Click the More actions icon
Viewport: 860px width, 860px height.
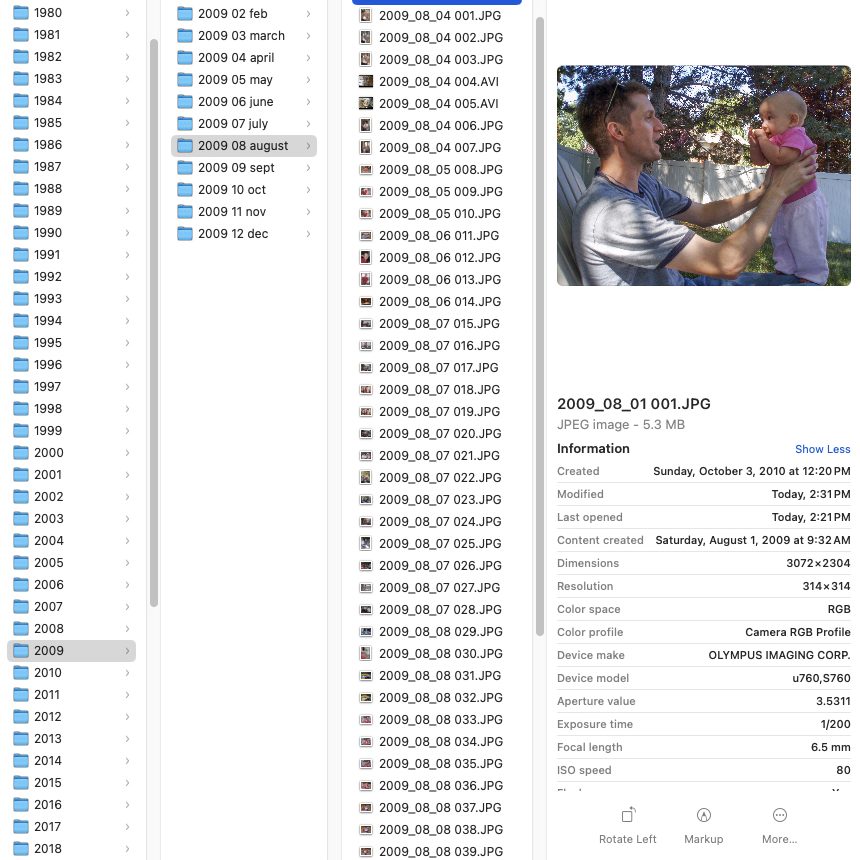click(x=779, y=815)
